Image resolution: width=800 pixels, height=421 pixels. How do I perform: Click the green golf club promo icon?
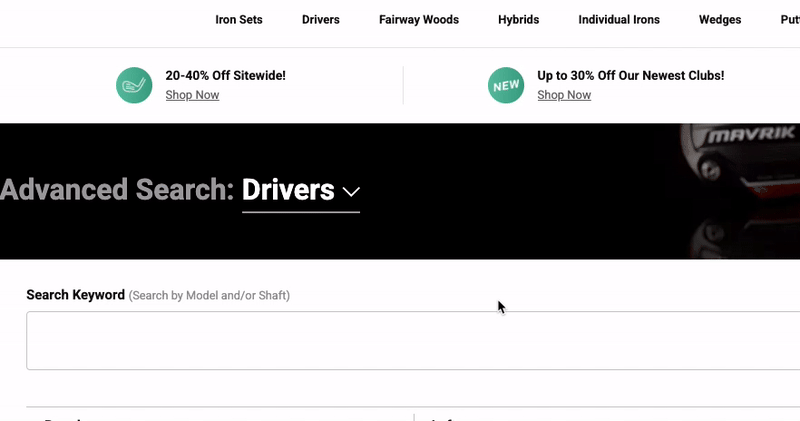(x=134, y=85)
